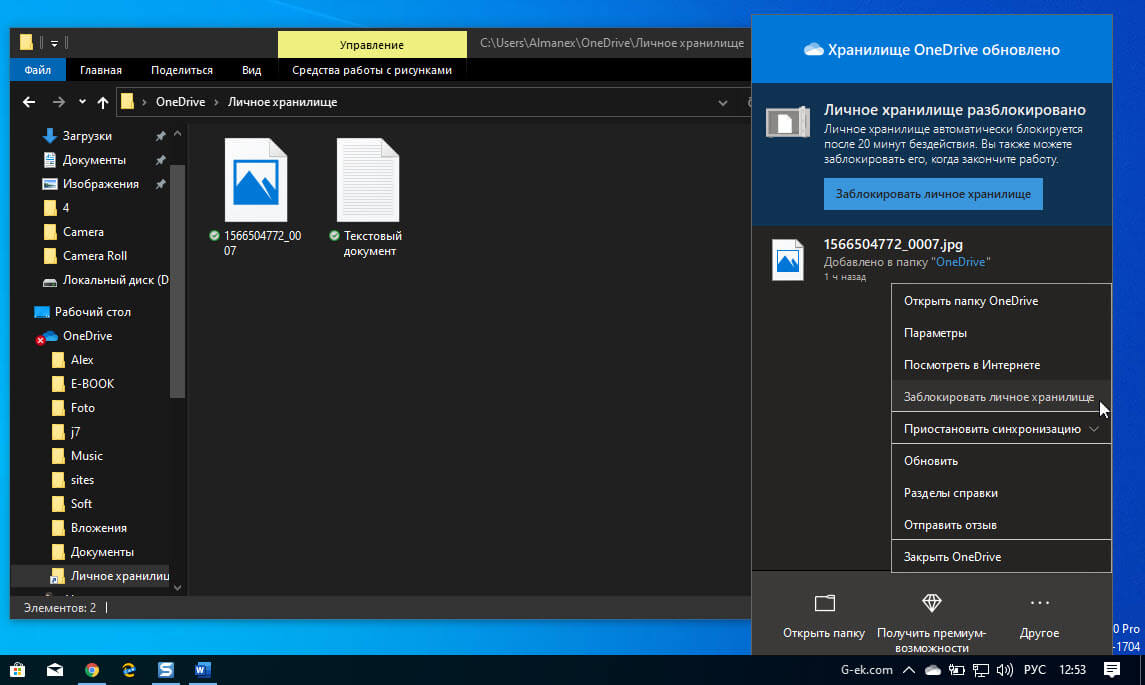
Task: Click Получить премиум-возможности diamond icon
Action: pyautogui.click(x=931, y=602)
